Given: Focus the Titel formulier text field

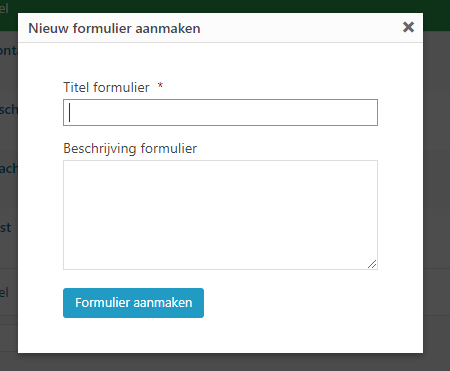Looking at the screenshot, I should click(220, 112).
